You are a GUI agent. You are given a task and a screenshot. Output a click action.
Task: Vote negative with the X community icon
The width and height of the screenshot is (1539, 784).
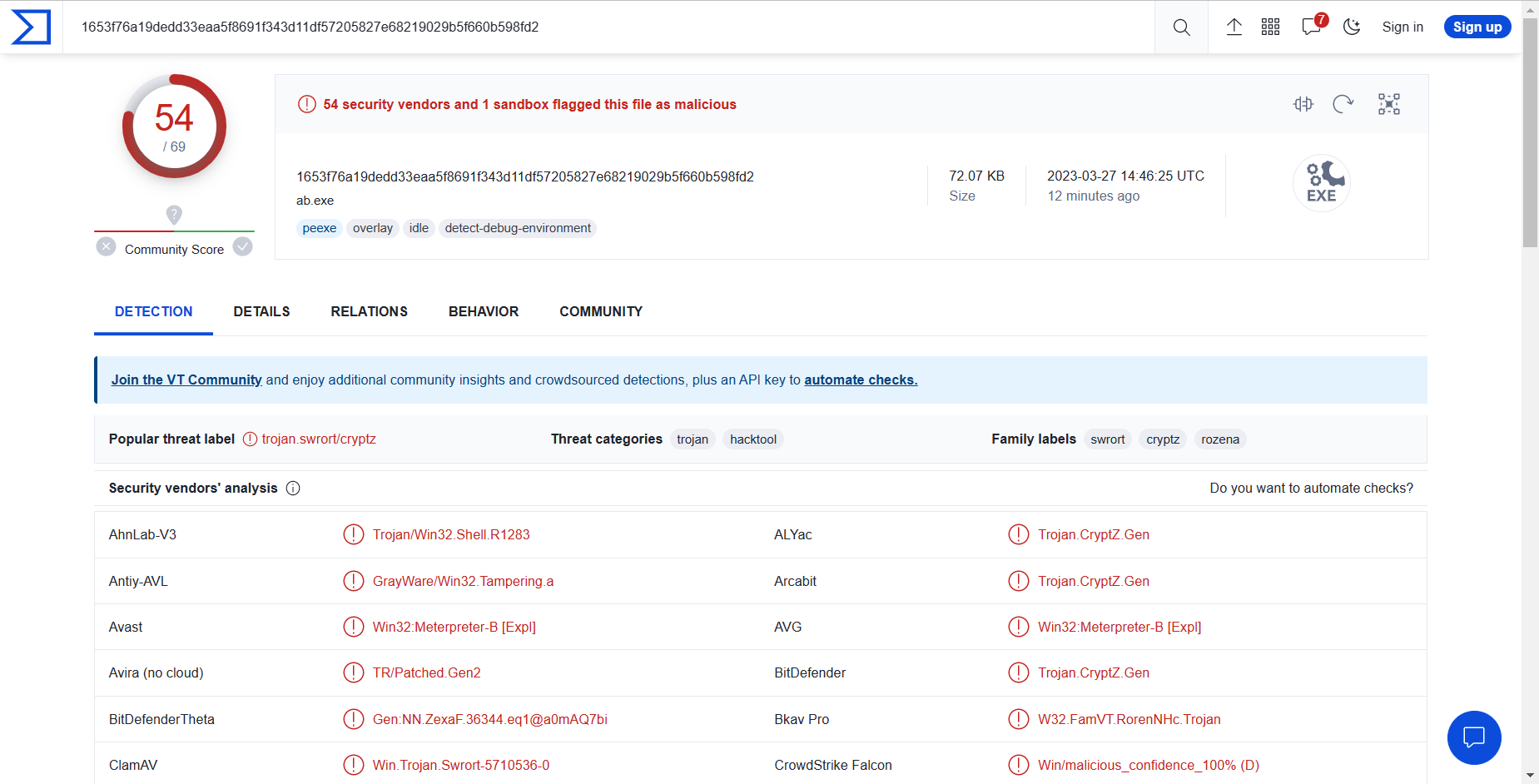(x=106, y=246)
